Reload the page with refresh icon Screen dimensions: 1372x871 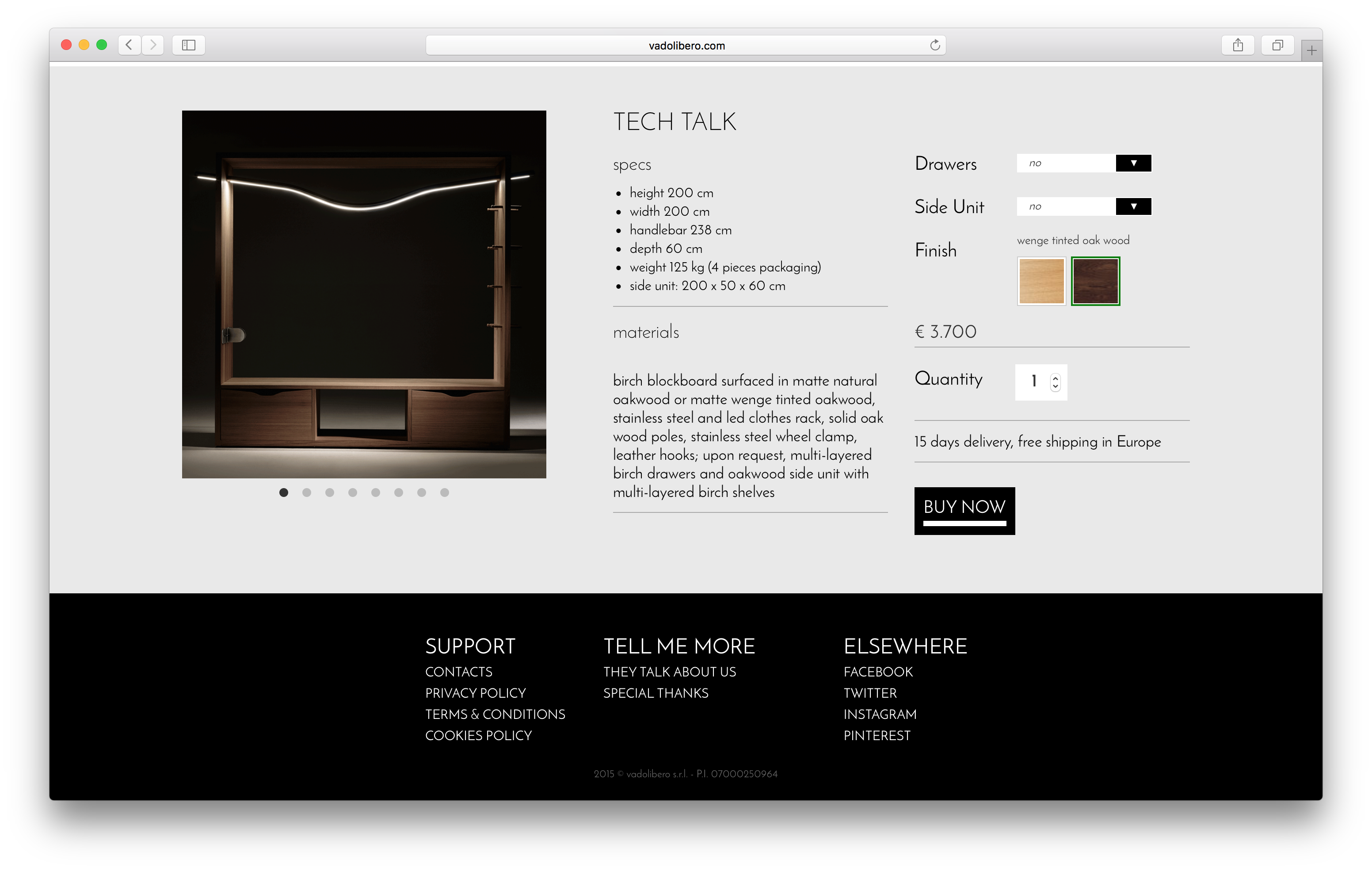934,45
